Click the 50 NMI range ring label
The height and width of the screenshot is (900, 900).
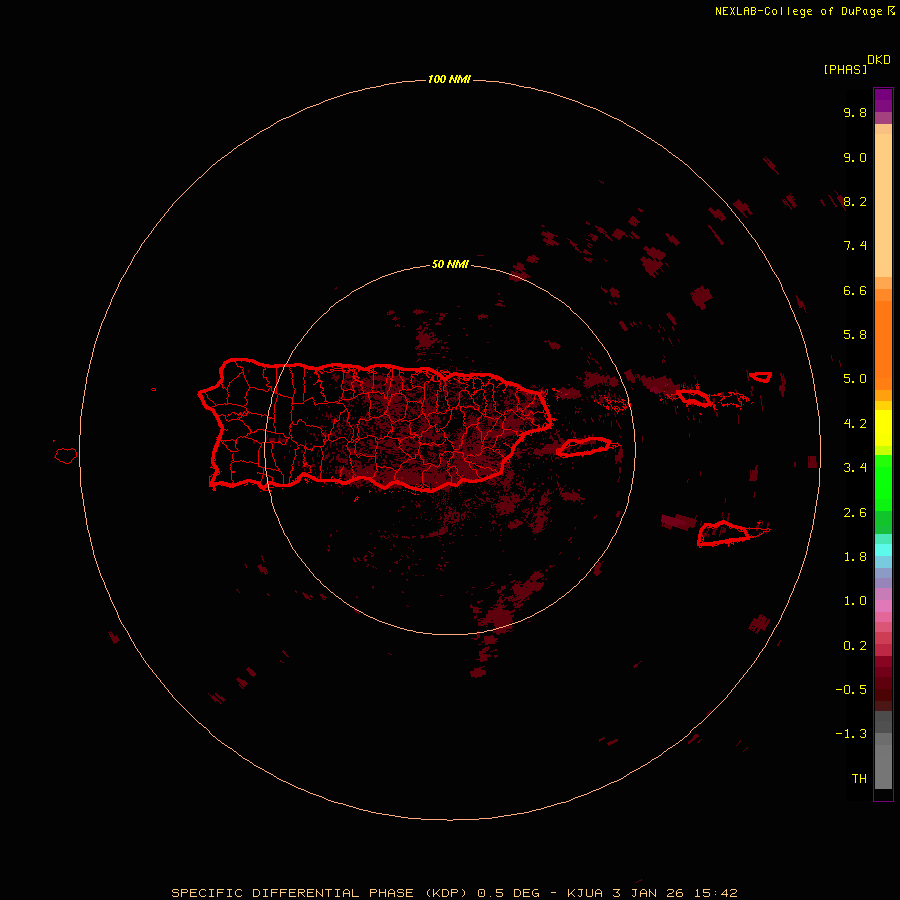[x=450, y=264]
